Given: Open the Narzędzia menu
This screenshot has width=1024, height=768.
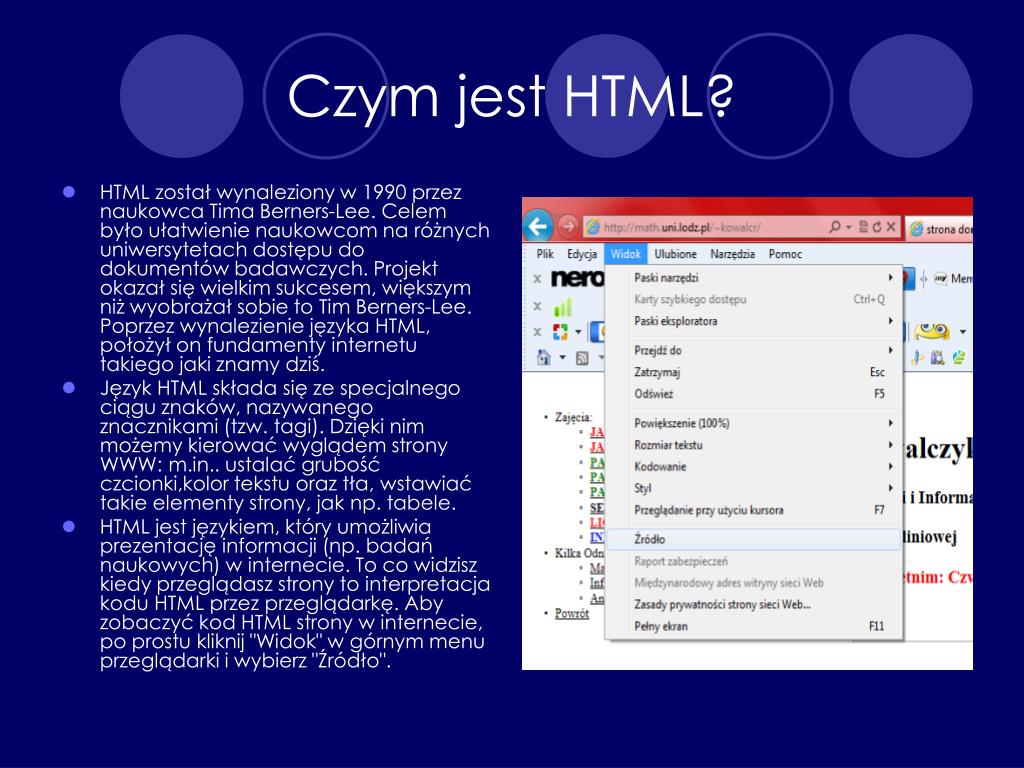Looking at the screenshot, I should tap(733, 254).
